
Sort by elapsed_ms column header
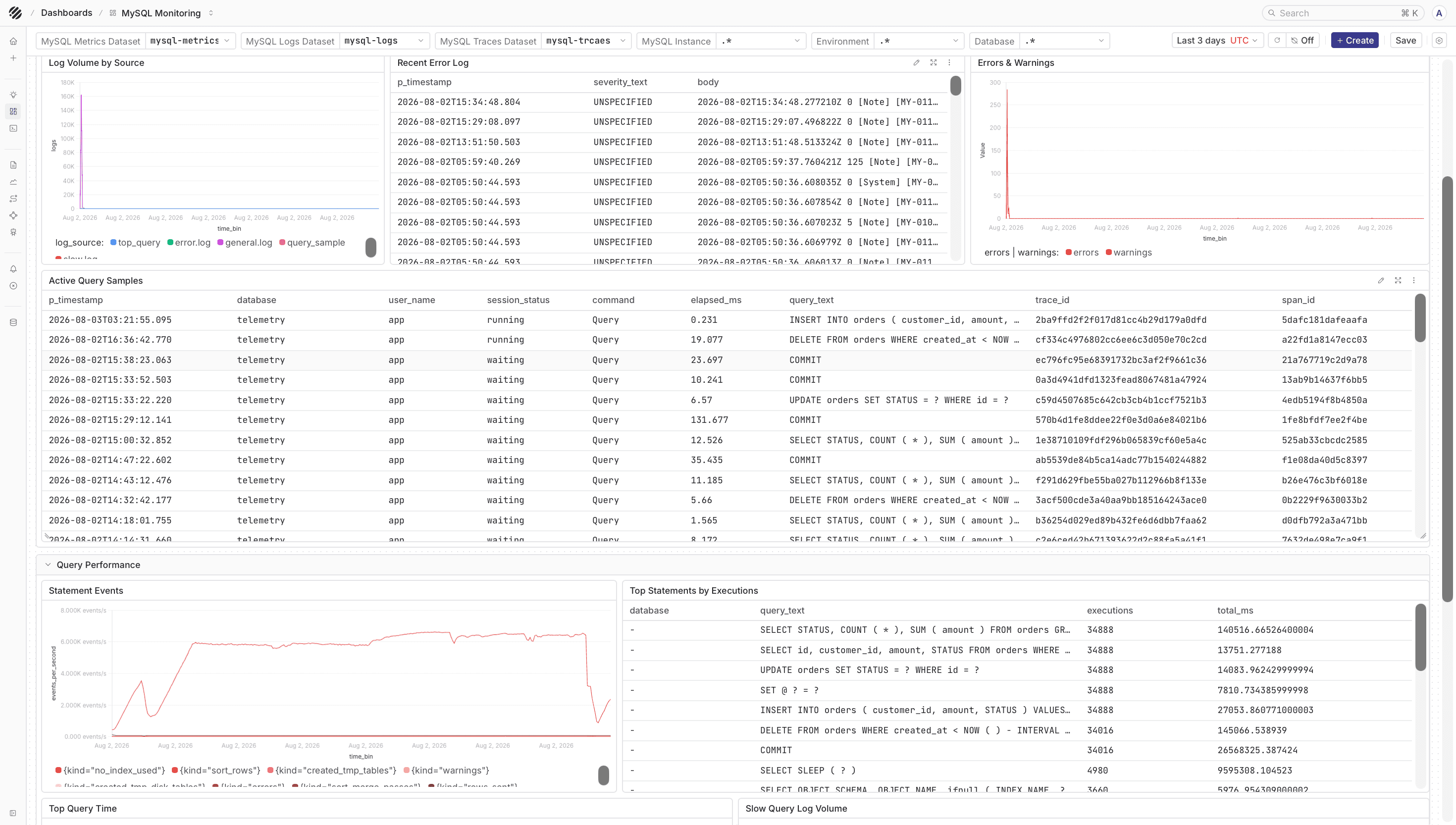click(716, 300)
